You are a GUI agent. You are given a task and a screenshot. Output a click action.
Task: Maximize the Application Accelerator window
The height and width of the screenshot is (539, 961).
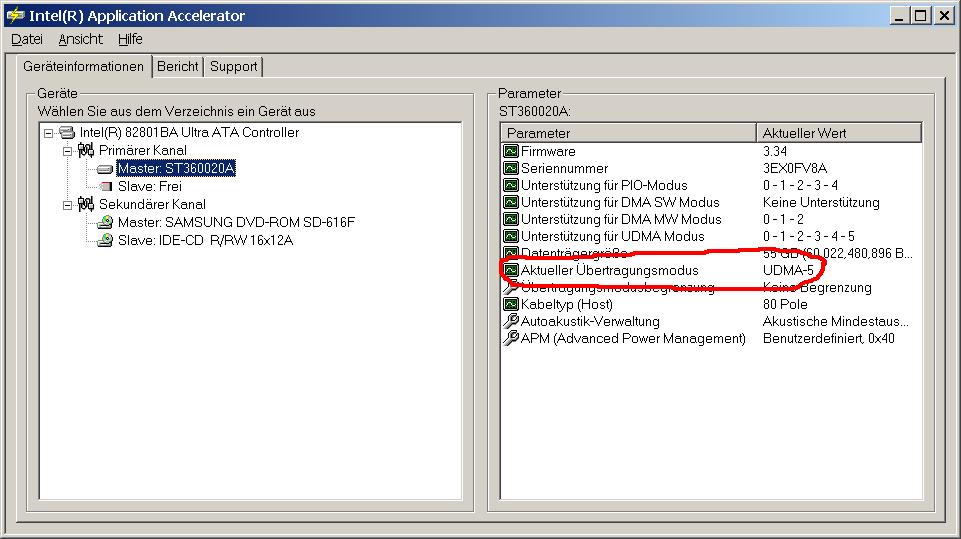point(921,16)
